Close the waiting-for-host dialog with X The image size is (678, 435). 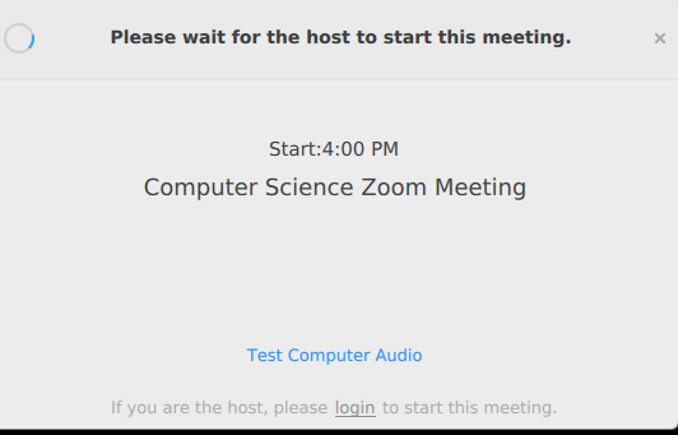(659, 38)
